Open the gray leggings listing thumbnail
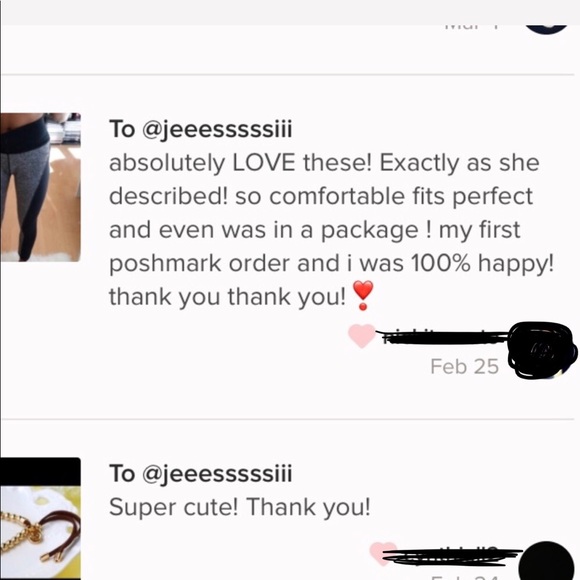This screenshot has width=580, height=580. click(x=40, y=187)
